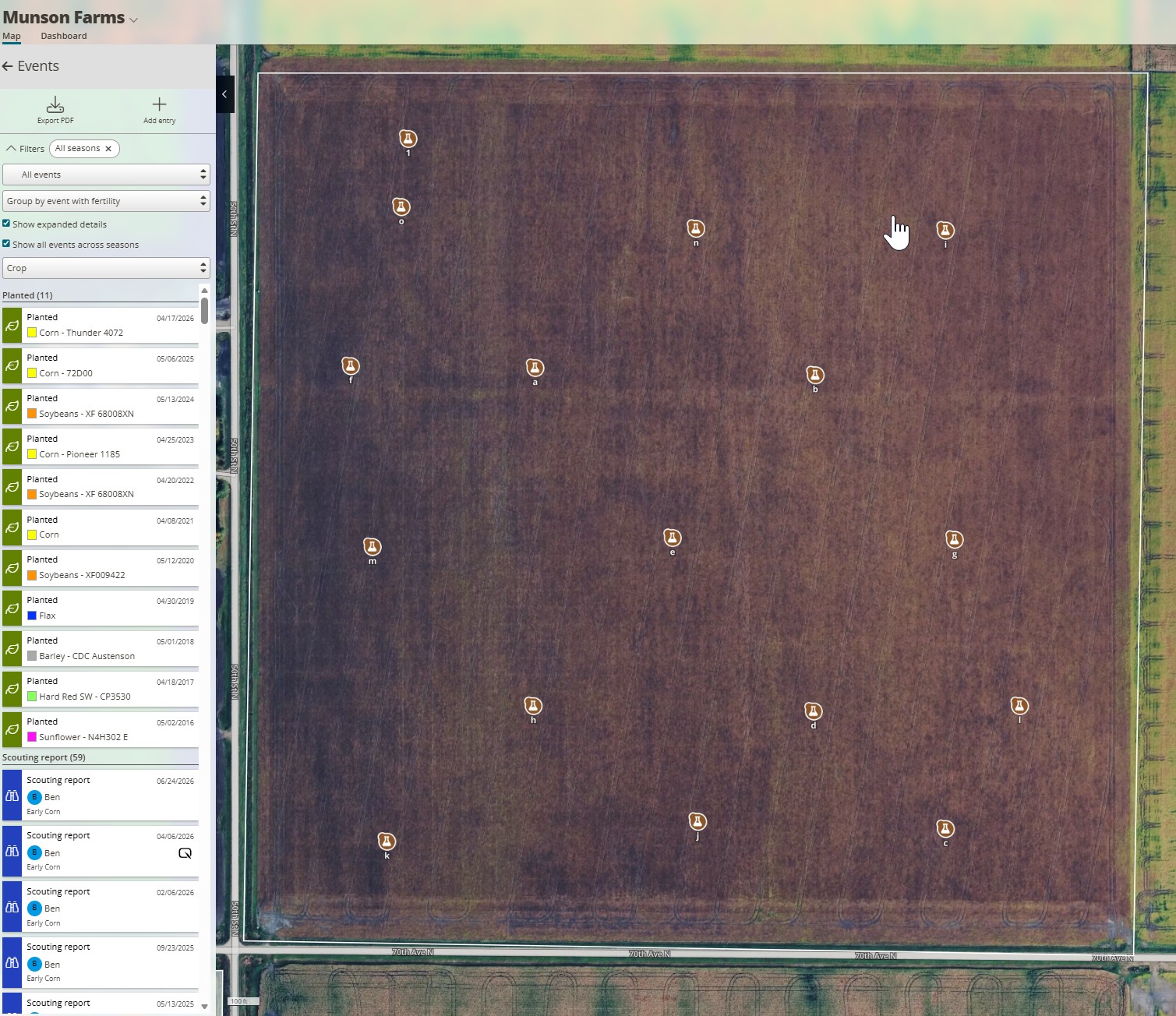Screen dimensions: 1176x1016
Task: Open soil sample marker c
Action: (x=945, y=828)
